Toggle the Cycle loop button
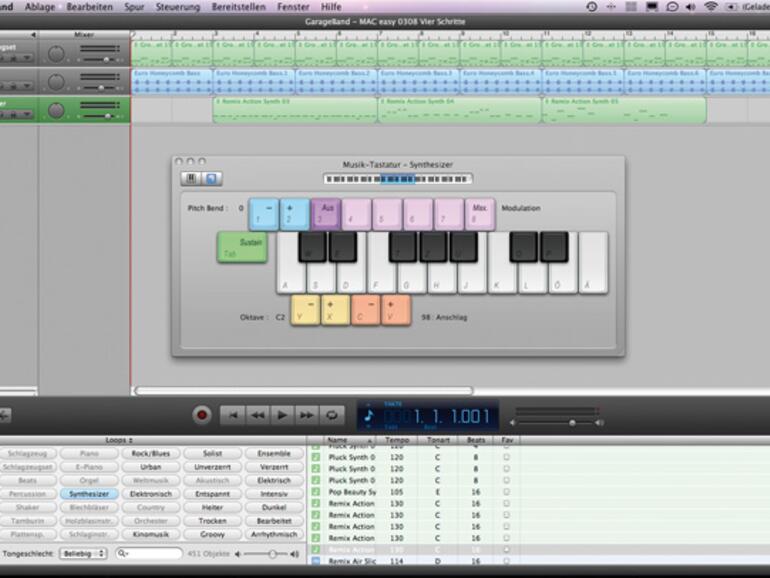Image resolution: width=770 pixels, height=578 pixels. coord(331,415)
